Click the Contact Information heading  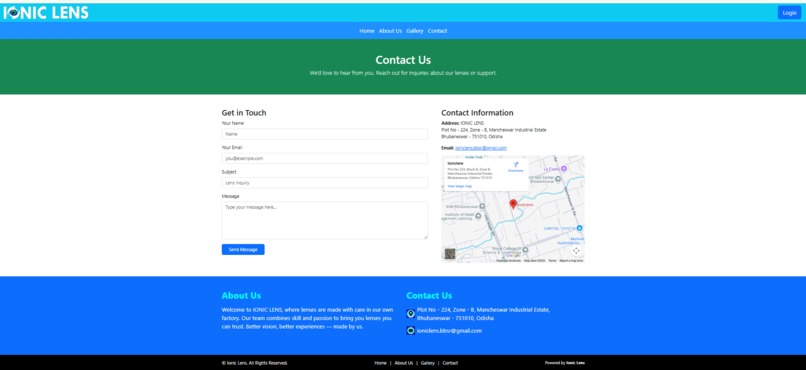tap(477, 113)
